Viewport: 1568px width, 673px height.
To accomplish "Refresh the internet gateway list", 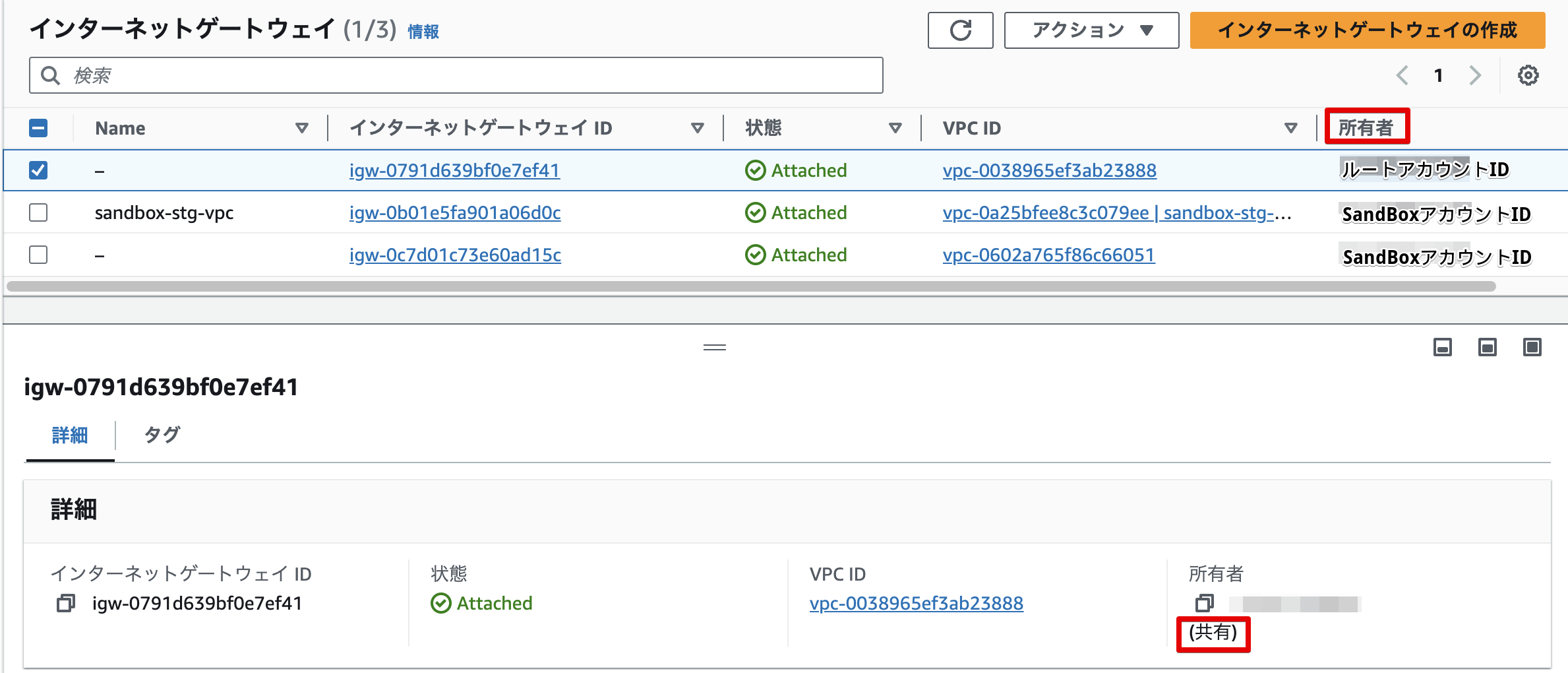I will [x=960, y=30].
